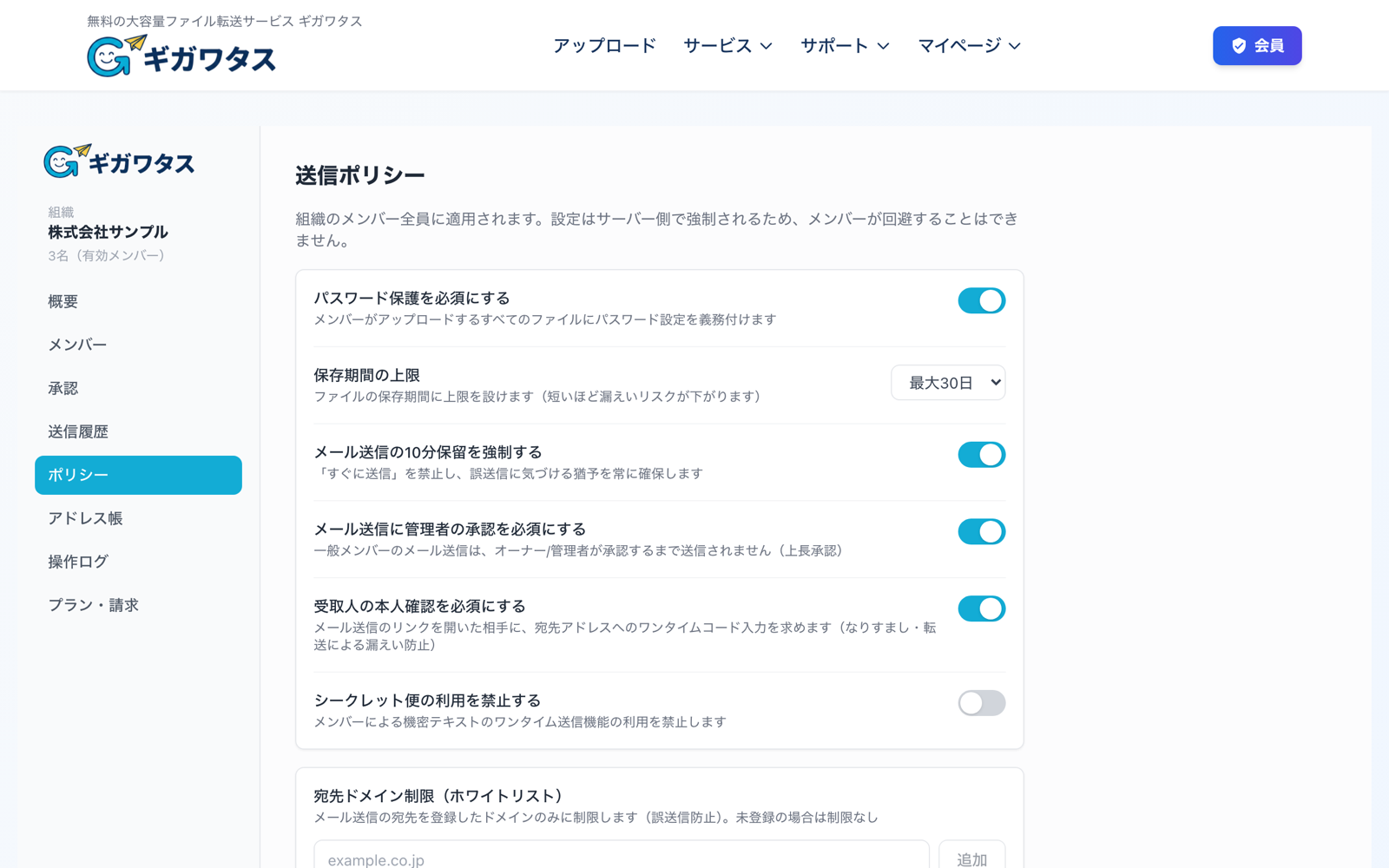Screen dimensions: 1389x868
Task: Select ポリシー in the sidebar
Action: pyautogui.click(x=138, y=475)
